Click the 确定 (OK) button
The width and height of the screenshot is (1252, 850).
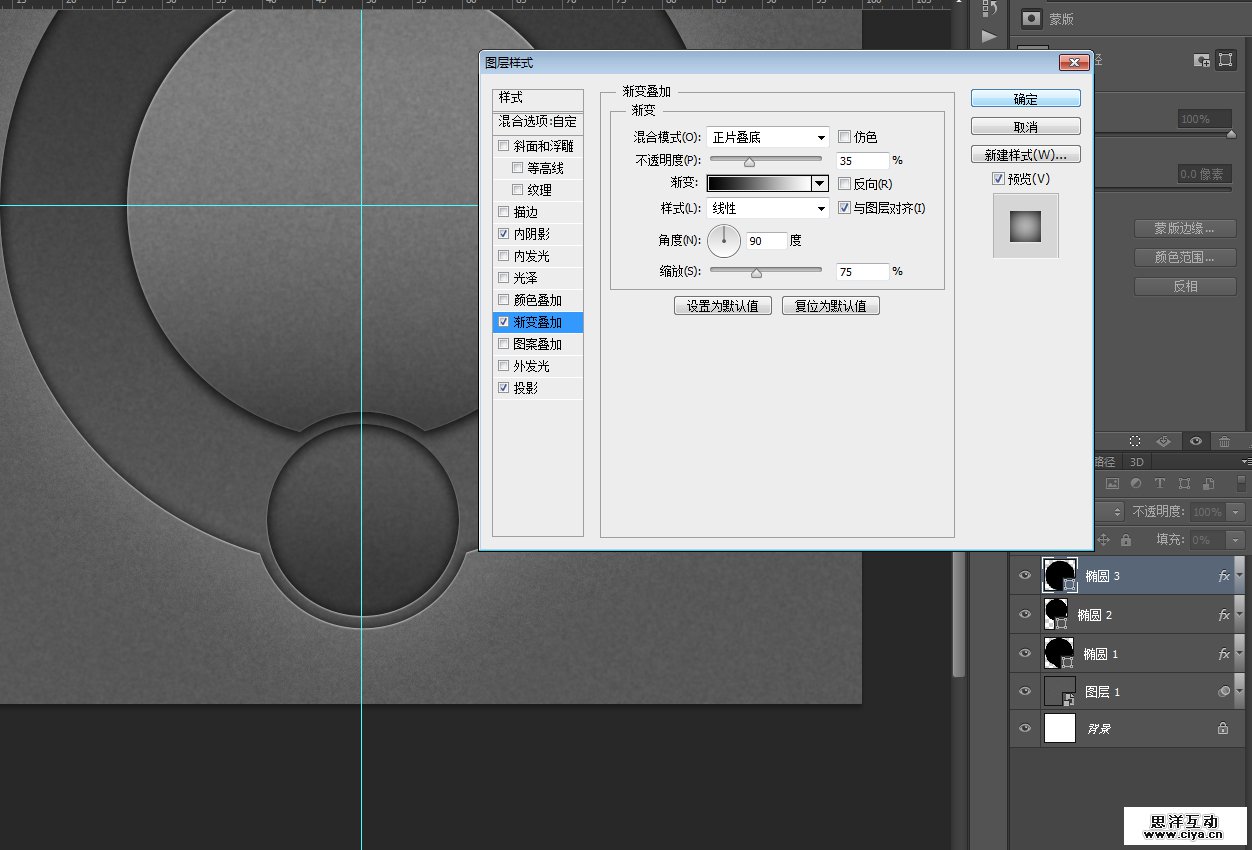pyautogui.click(x=1025, y=99)
